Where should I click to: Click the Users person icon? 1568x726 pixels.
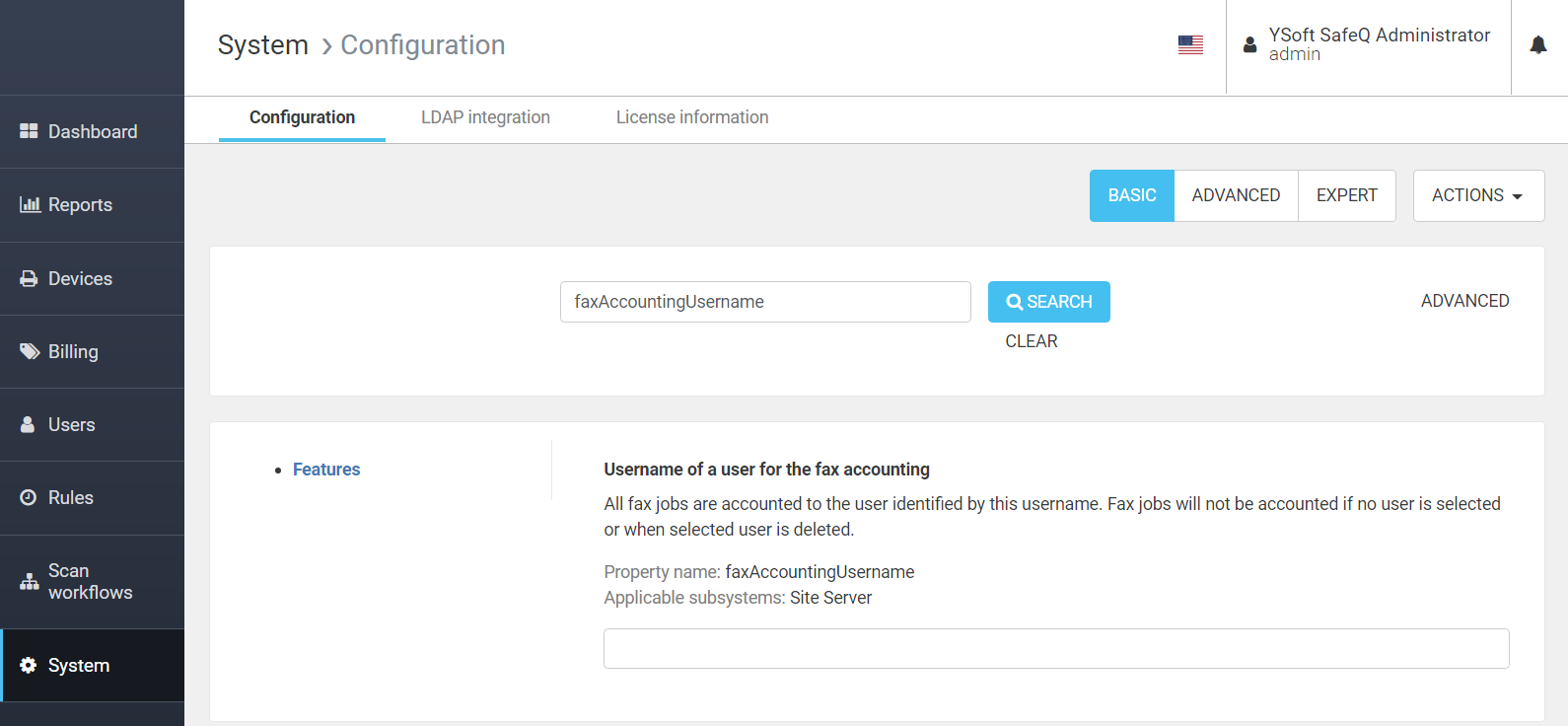[x=28, y=424]
